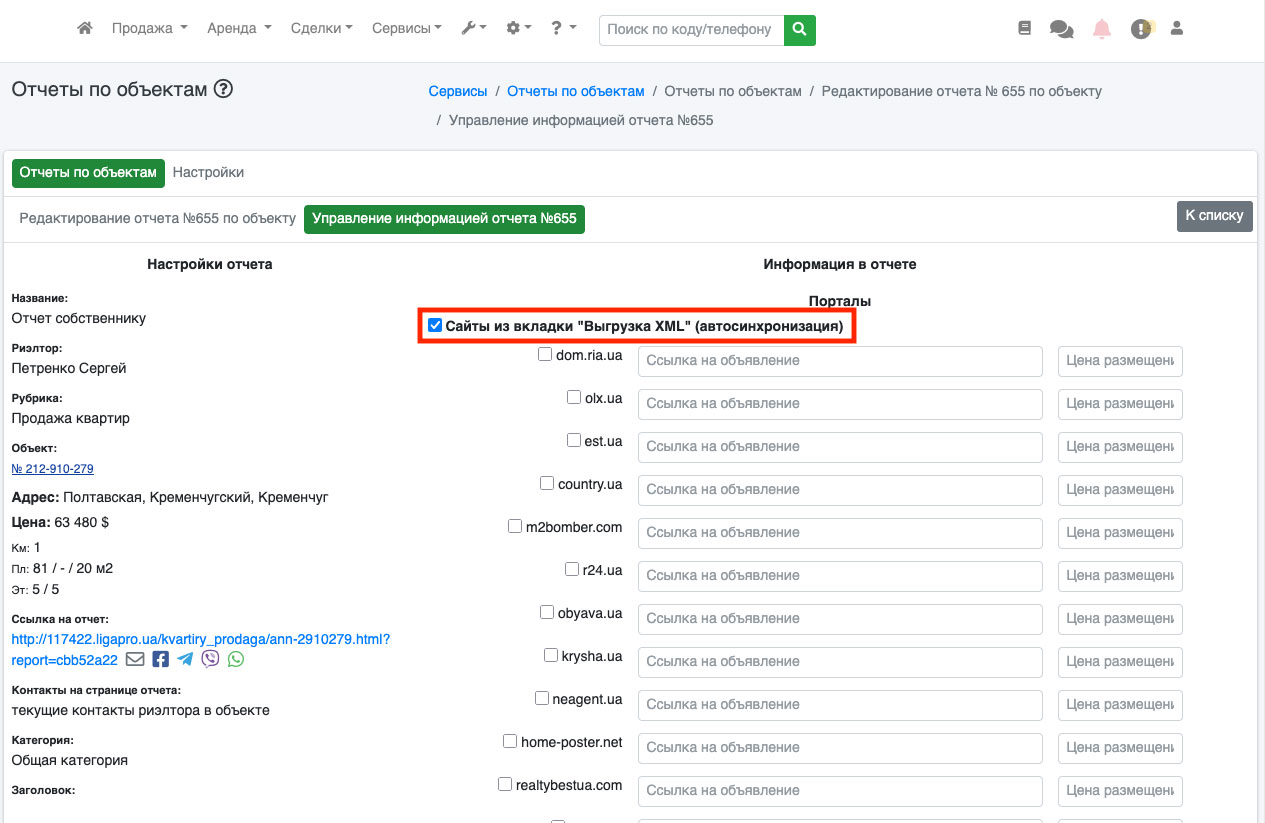Screen dimensions: 1265x823
Task: Share report link via Telegram icon
Action: click(x=185, y=659)
